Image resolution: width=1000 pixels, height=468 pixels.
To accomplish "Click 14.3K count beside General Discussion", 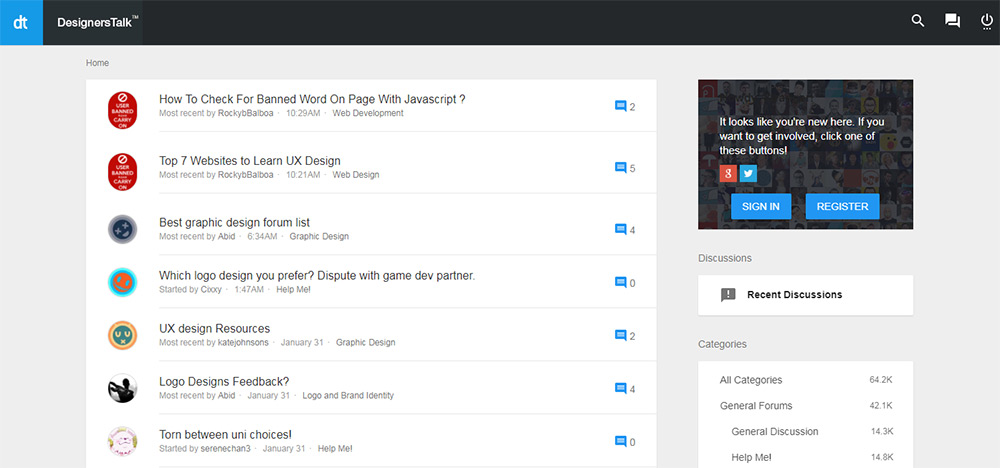I will click(882, 432).
